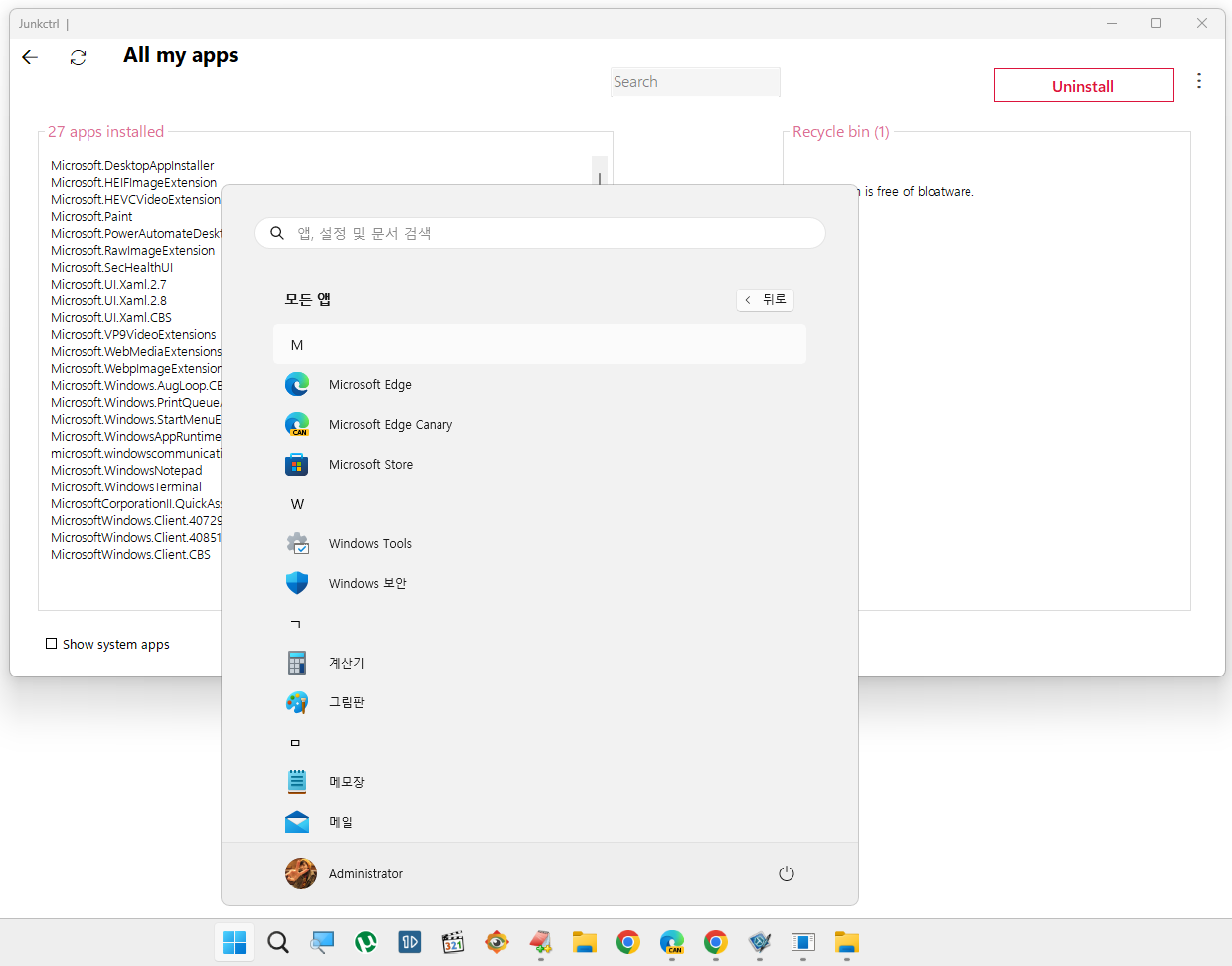
Task: Open the blue 1D app on taskbar
Action: [410, 942]
